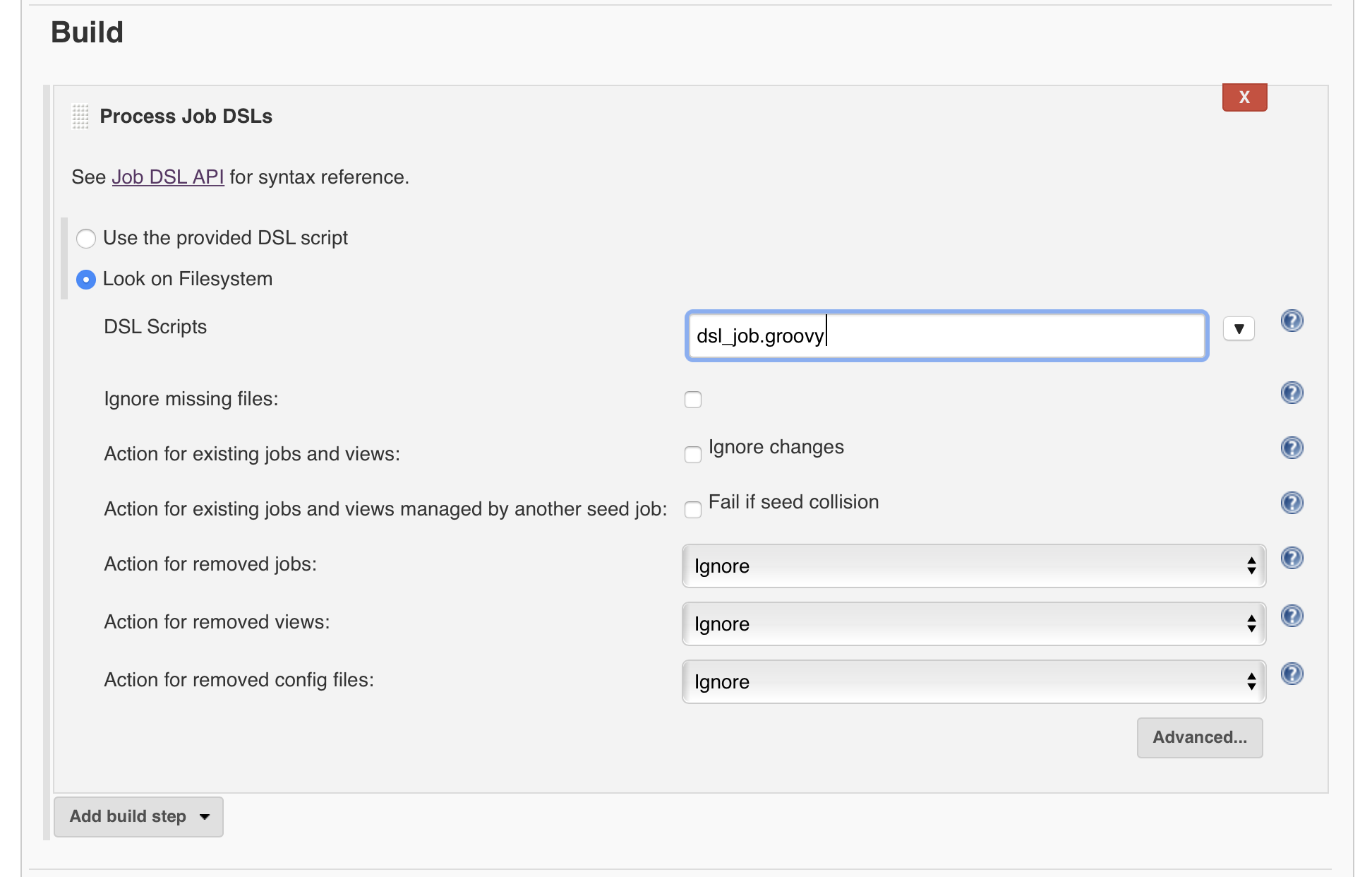Enable Fail if seed collision
The width and height of the screenshot is (1372, 877).
pyautogui.click(x=692, y=509)
